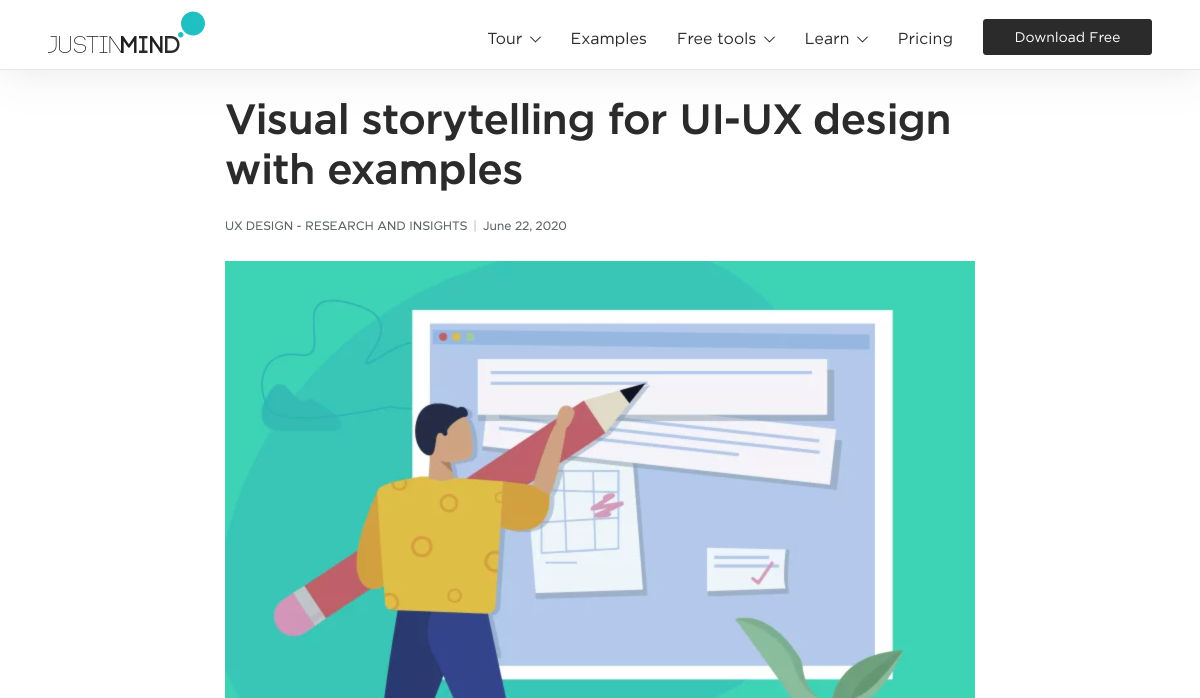Expand the Learn dropdown chevron
This screenshot has height=698, width=1200.
[862, 39]
